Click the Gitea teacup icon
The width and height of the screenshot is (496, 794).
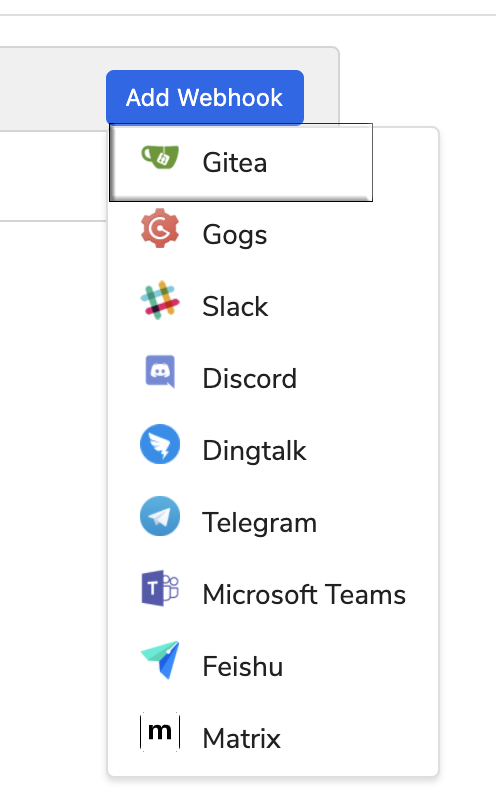point(160,156)
